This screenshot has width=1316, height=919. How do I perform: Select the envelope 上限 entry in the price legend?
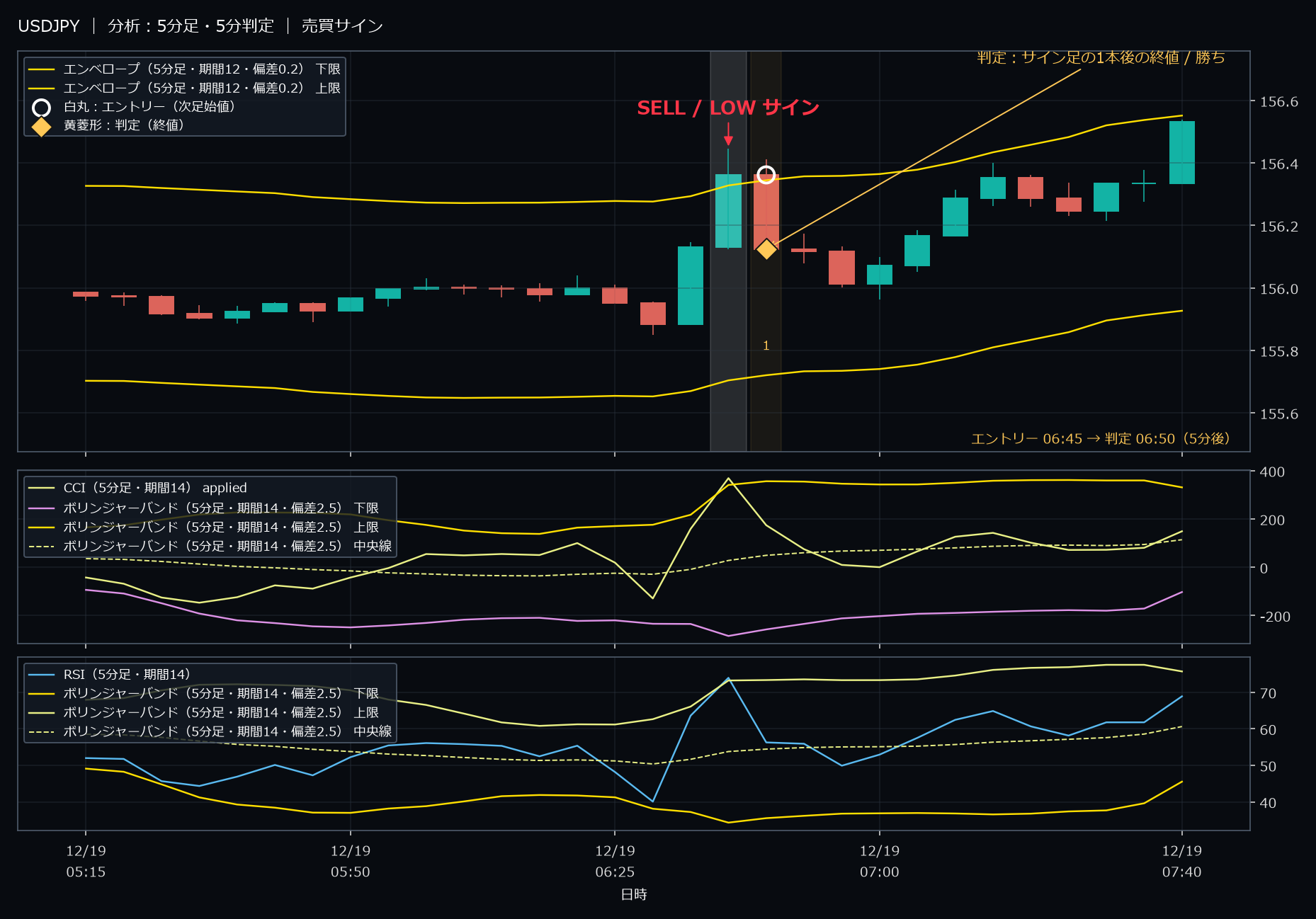tap(184, 88)
